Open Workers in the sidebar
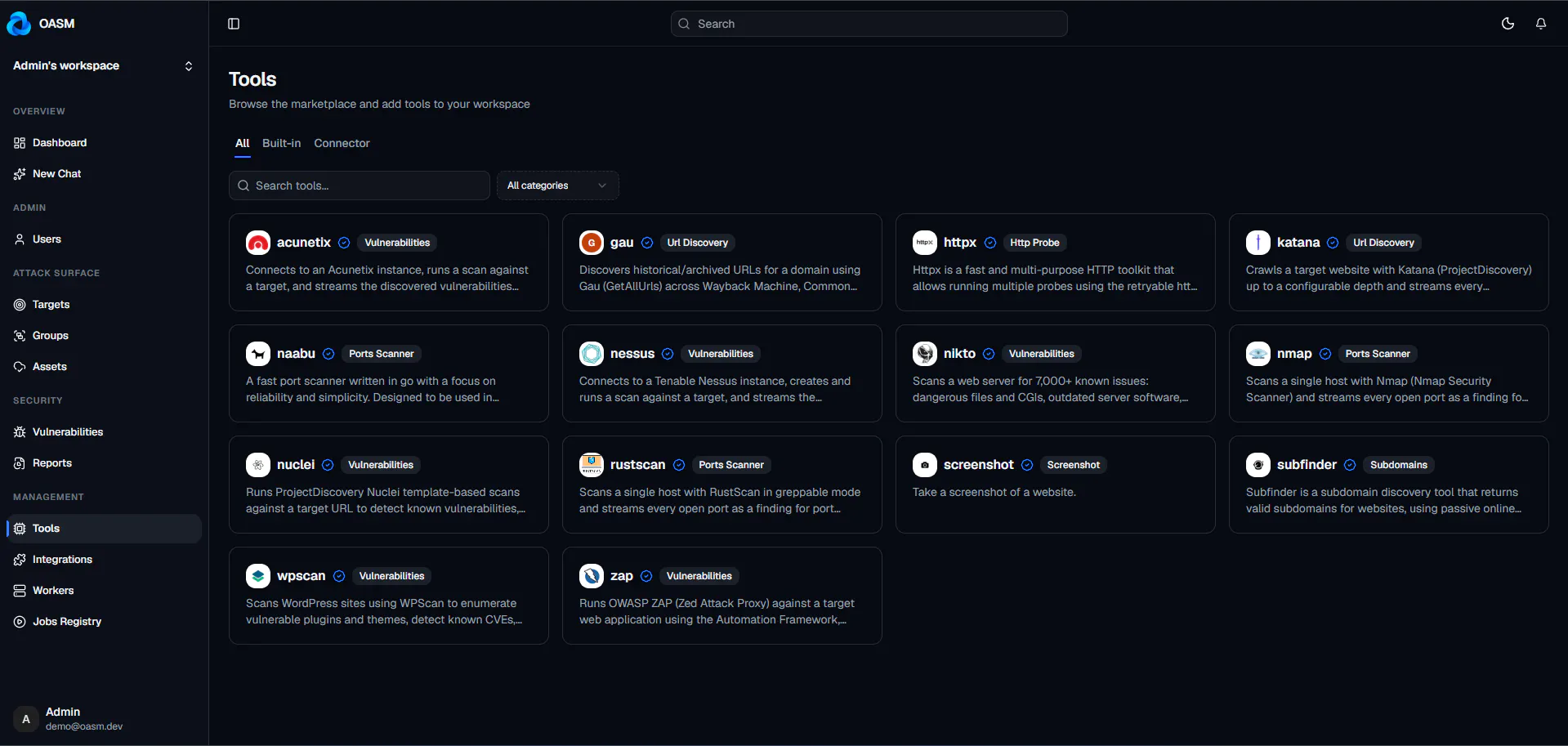The image size is (1568, 746). tap(104, 591)
